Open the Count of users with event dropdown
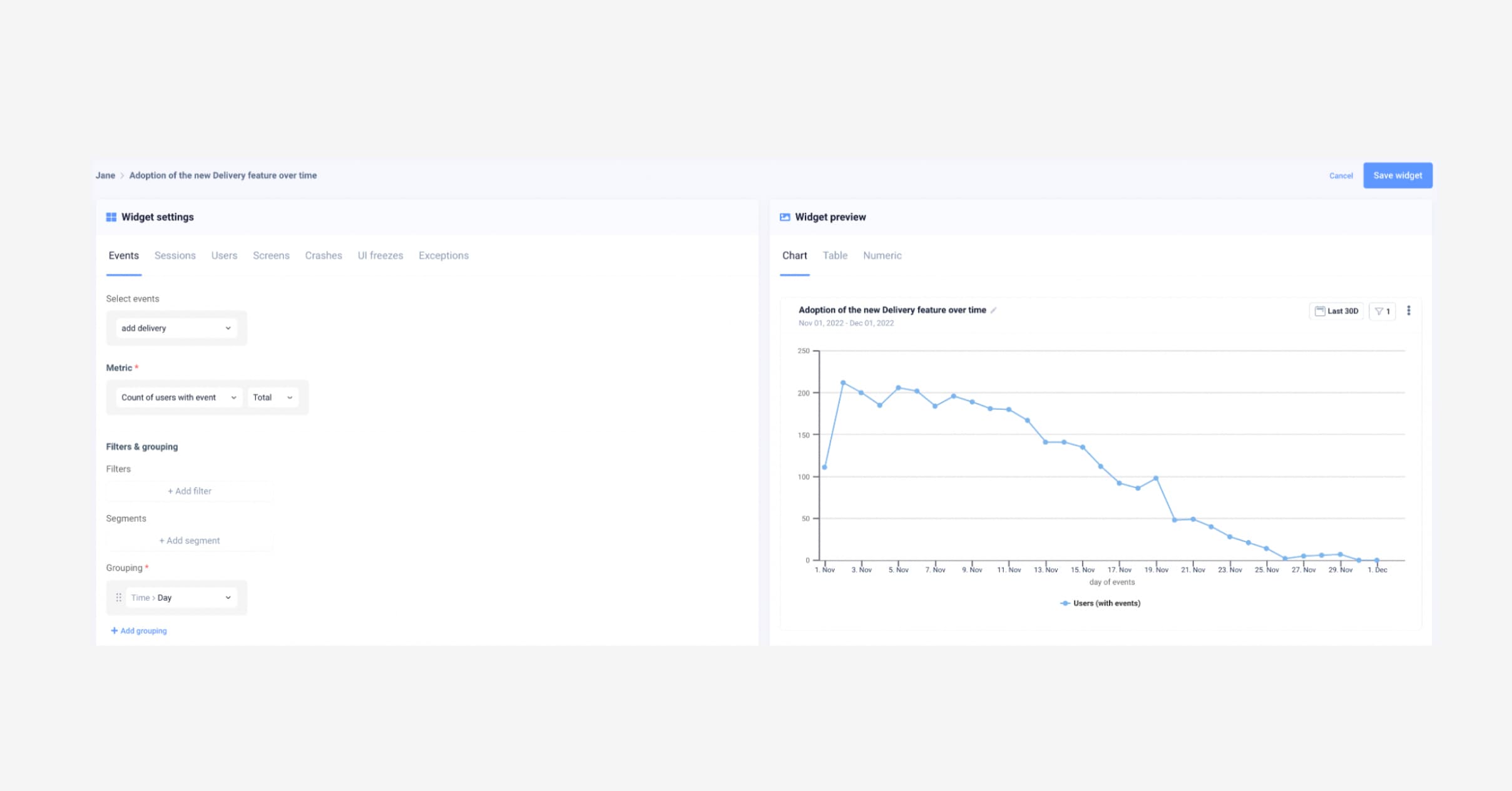This screenshot has width=1512, height=791. [179, 397]
